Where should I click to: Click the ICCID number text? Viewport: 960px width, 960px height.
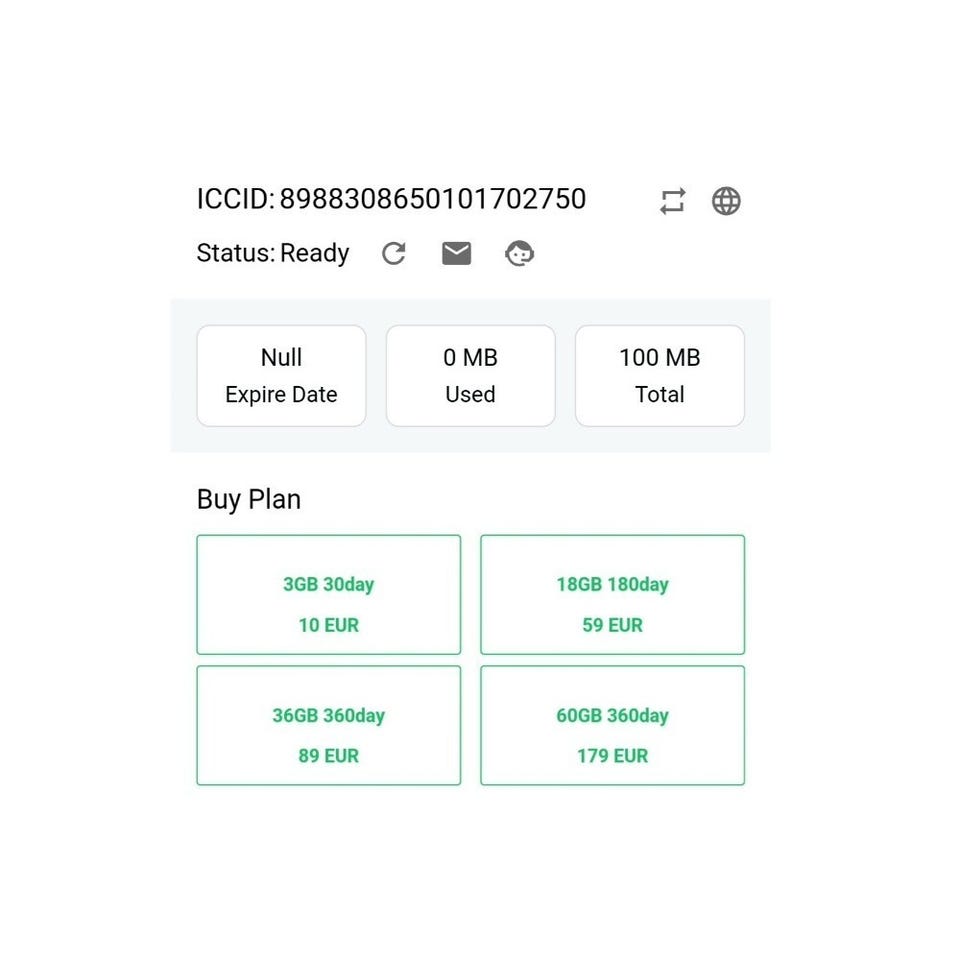433,199
